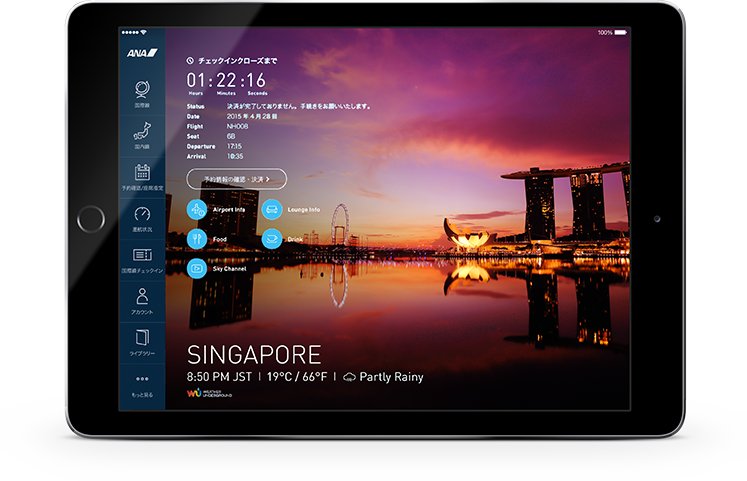
Task: Open the Account (アカウント) person icon
Action: click(x=142, y=296)
